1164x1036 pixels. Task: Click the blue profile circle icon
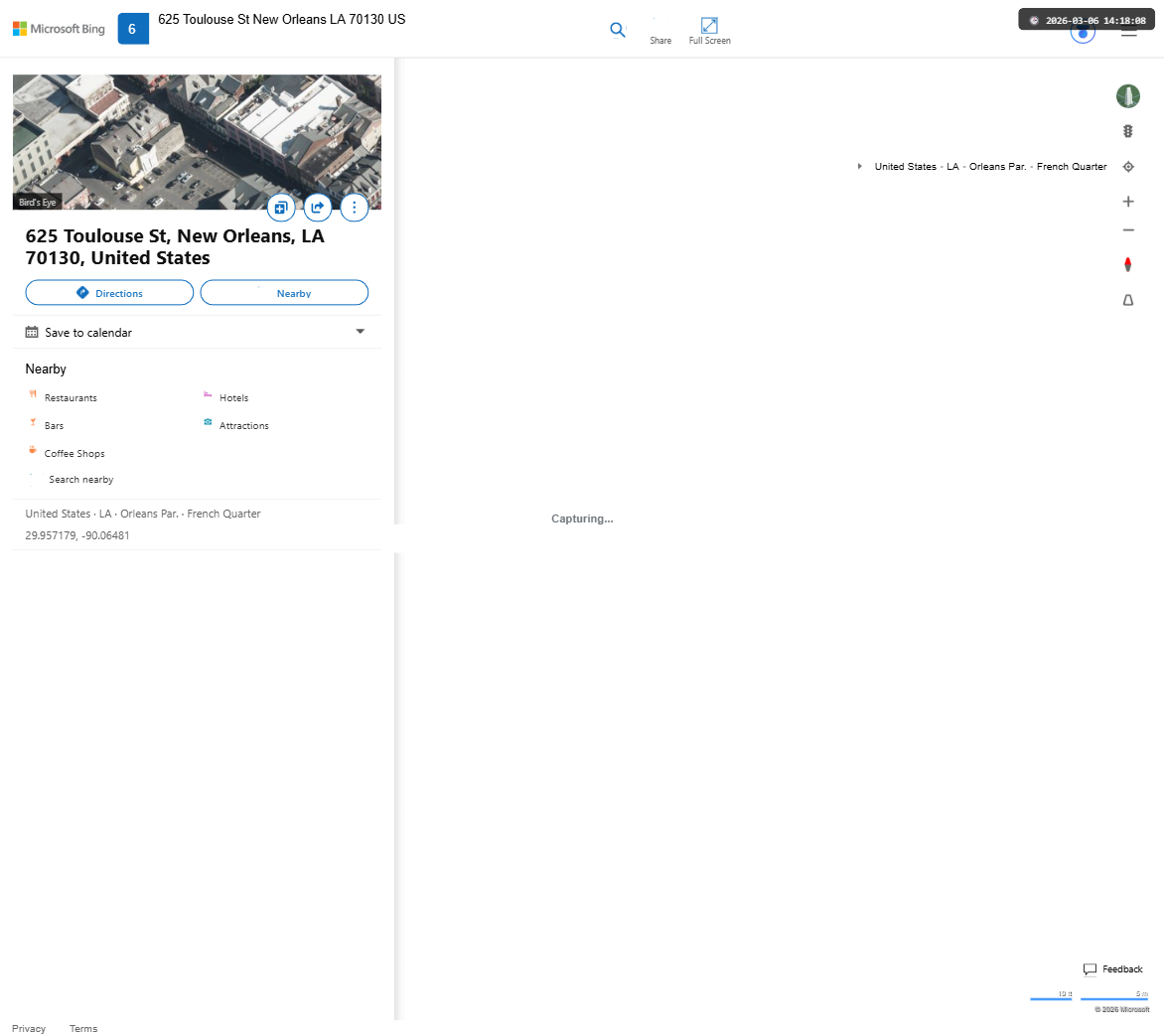(x=1083, y=34)
